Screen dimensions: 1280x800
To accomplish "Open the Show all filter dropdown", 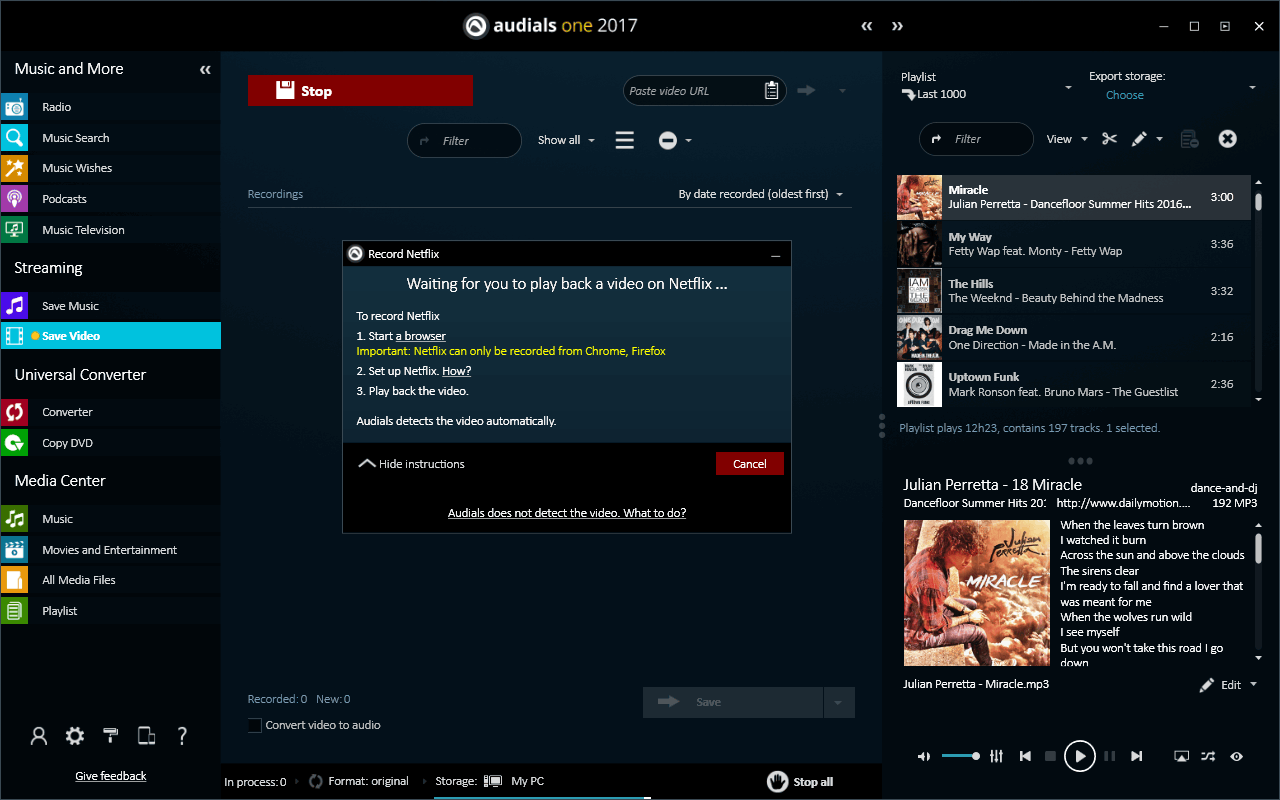I will coord(565,140).
